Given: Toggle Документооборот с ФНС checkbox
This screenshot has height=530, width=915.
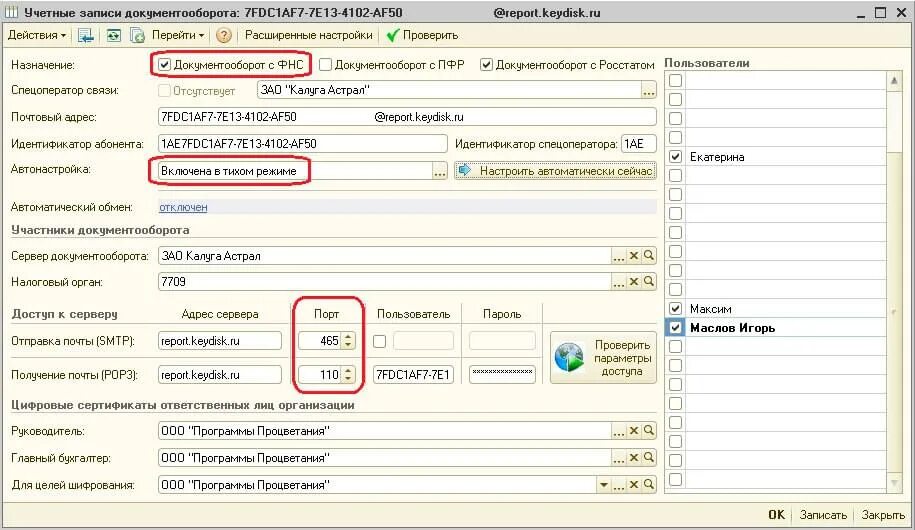Looking at the screenshot, I should click(165, 64).
